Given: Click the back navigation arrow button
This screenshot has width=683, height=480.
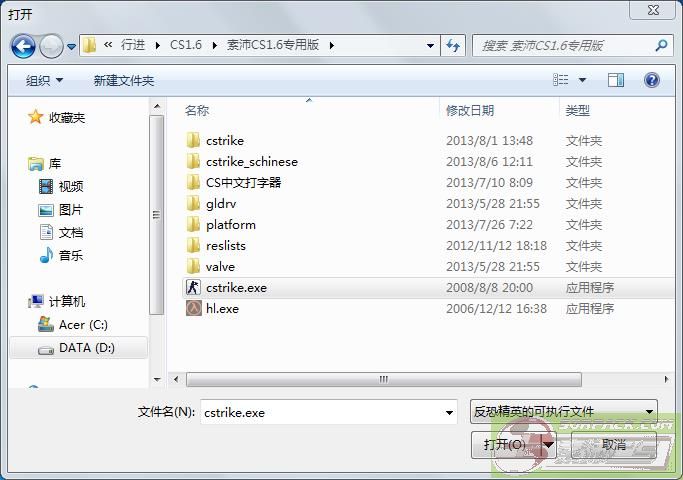Looking at the screenshot, I should pos(23,46).
